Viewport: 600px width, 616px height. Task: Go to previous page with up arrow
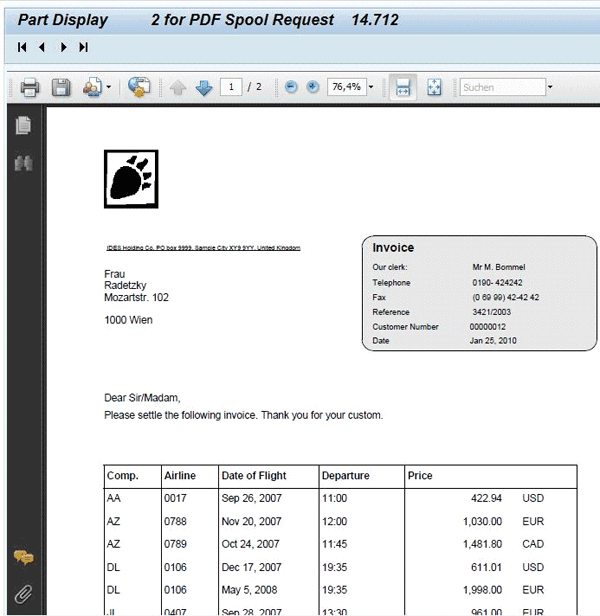tap(178, 88)
